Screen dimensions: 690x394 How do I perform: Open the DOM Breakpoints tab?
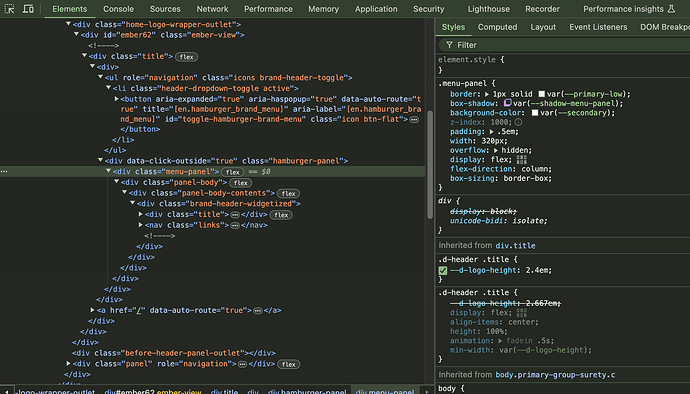pos(665,27)
